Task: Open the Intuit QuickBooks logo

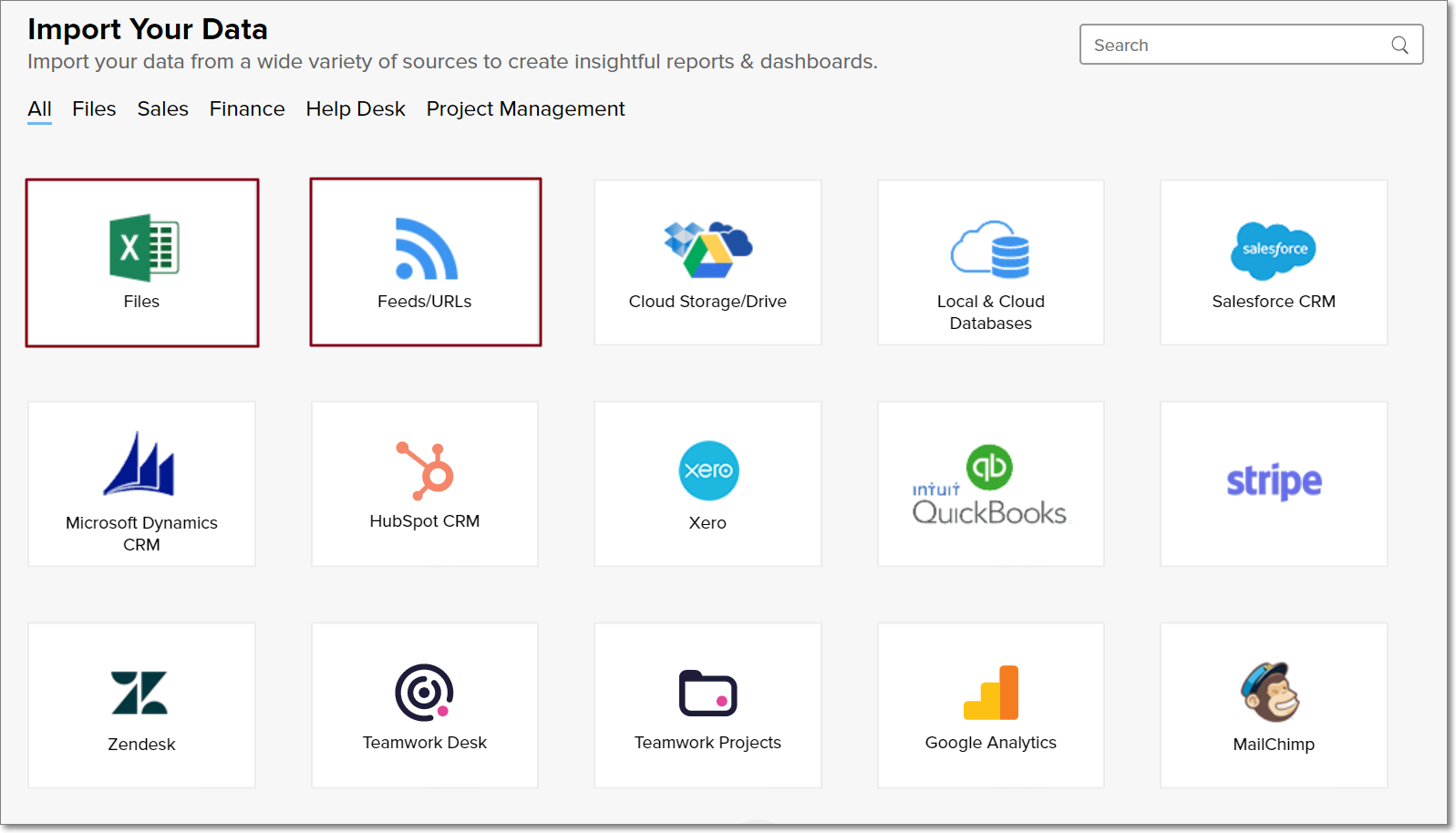Action: 989,485
